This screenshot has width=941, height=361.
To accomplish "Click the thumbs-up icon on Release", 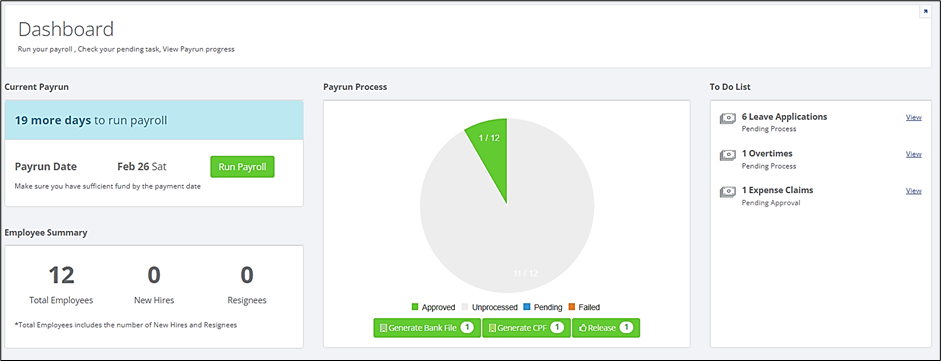I will point(583,328).
